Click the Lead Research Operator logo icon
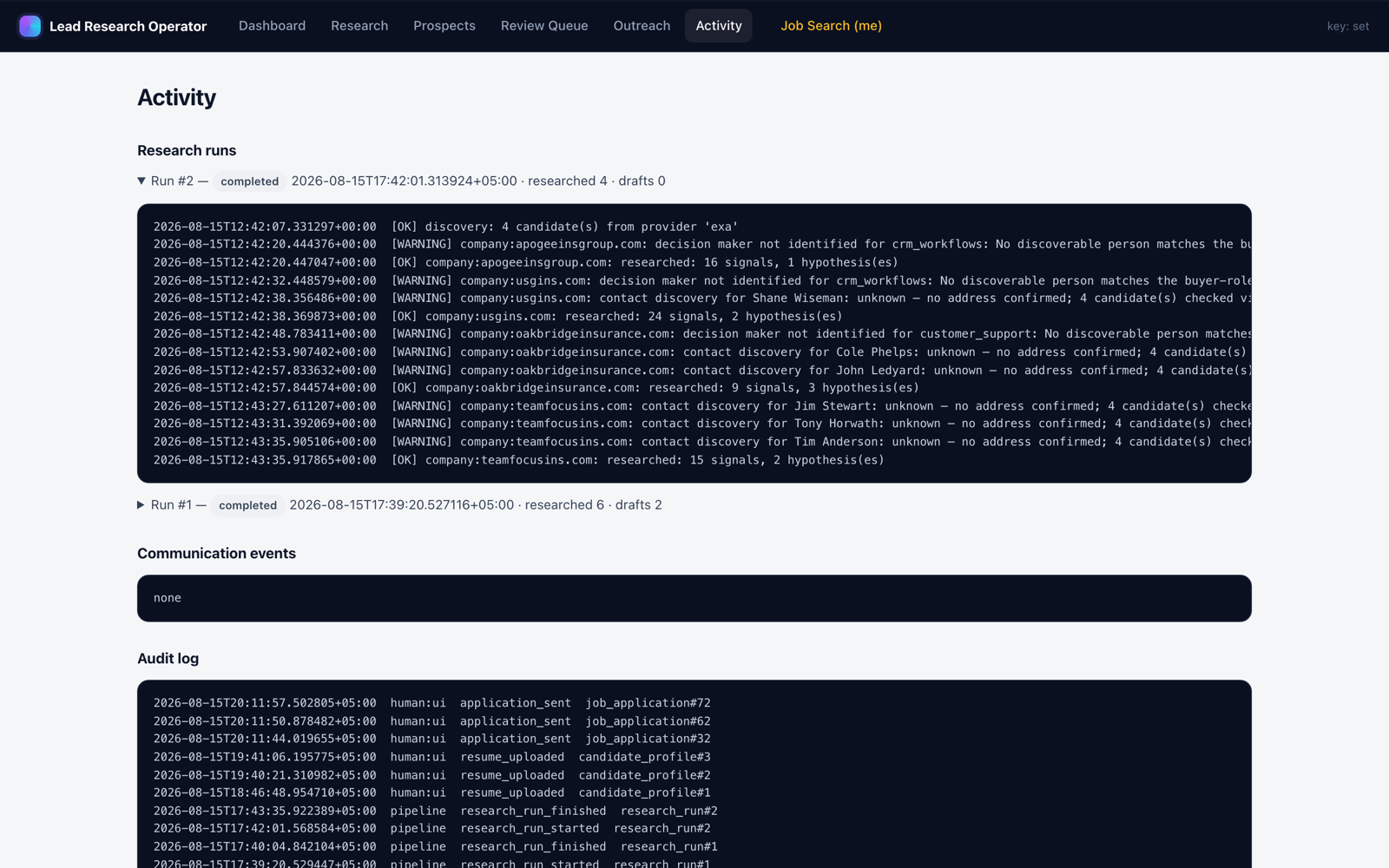 coord(30,26)
